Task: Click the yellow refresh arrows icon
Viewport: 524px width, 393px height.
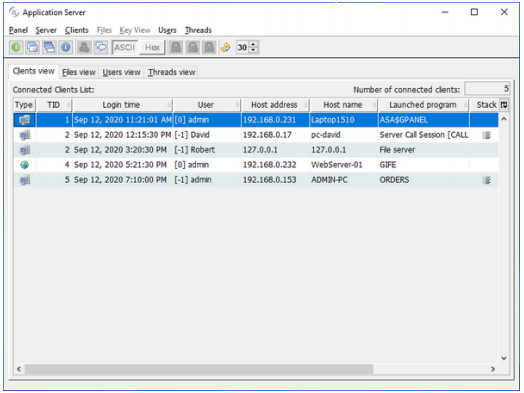Action: click(x=226, y=47)
